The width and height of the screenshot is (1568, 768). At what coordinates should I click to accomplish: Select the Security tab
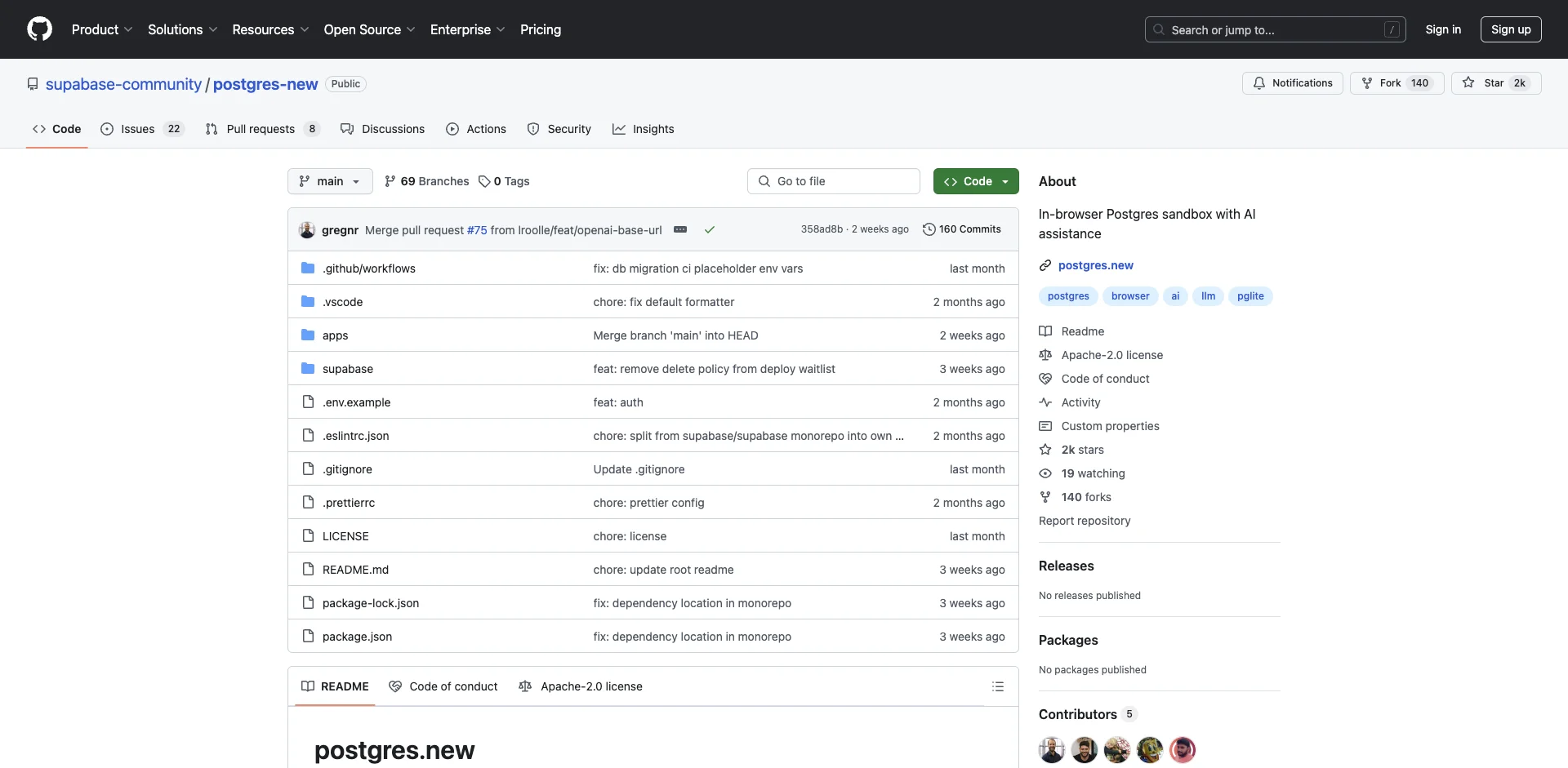(x=559, y=129)
